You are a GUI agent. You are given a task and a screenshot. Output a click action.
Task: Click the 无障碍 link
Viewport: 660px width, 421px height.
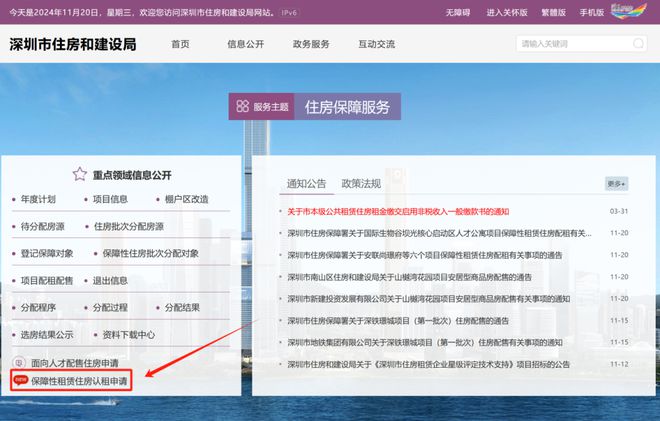pos(458,13)
